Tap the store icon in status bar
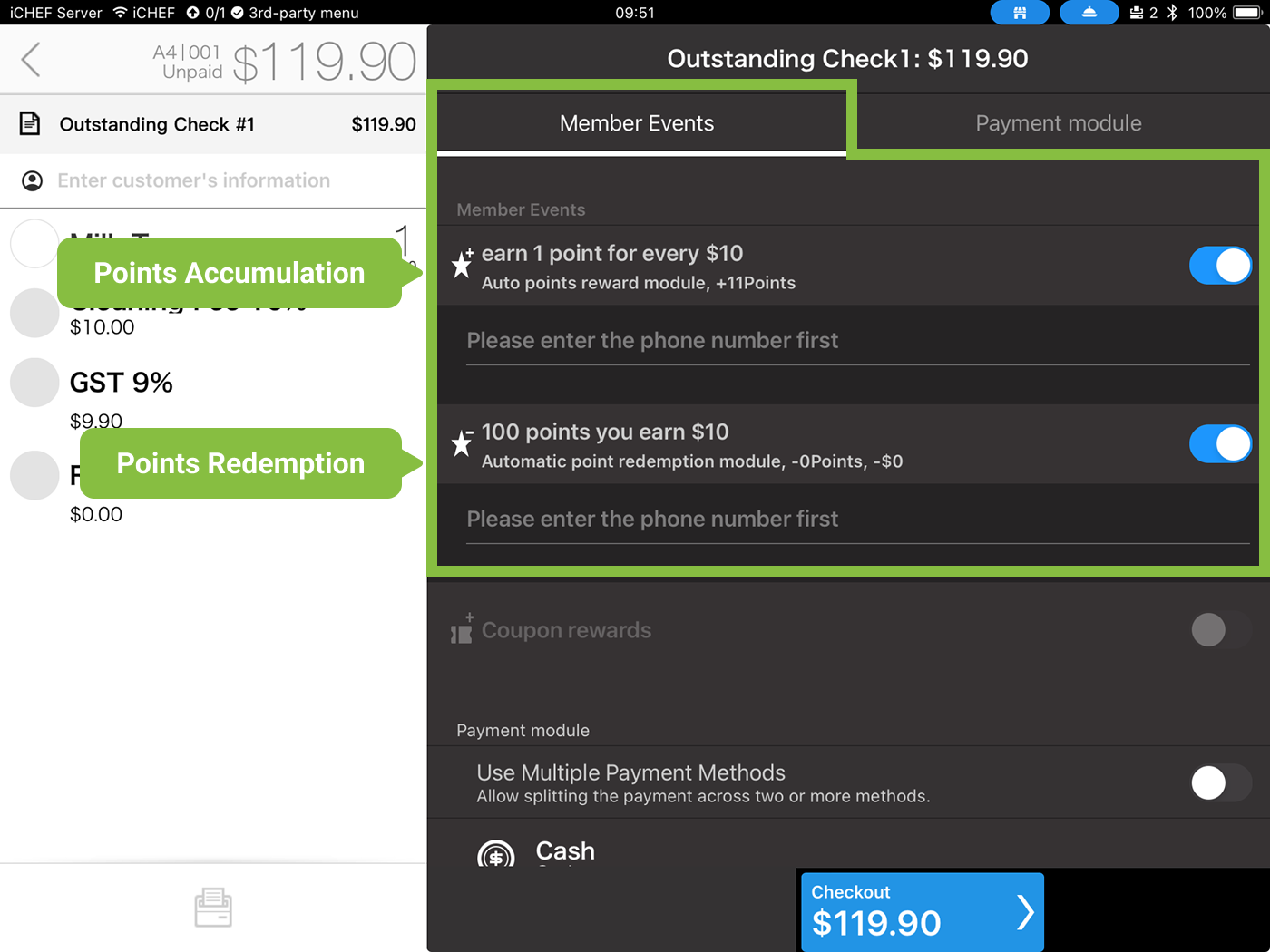 [1019, 13]
